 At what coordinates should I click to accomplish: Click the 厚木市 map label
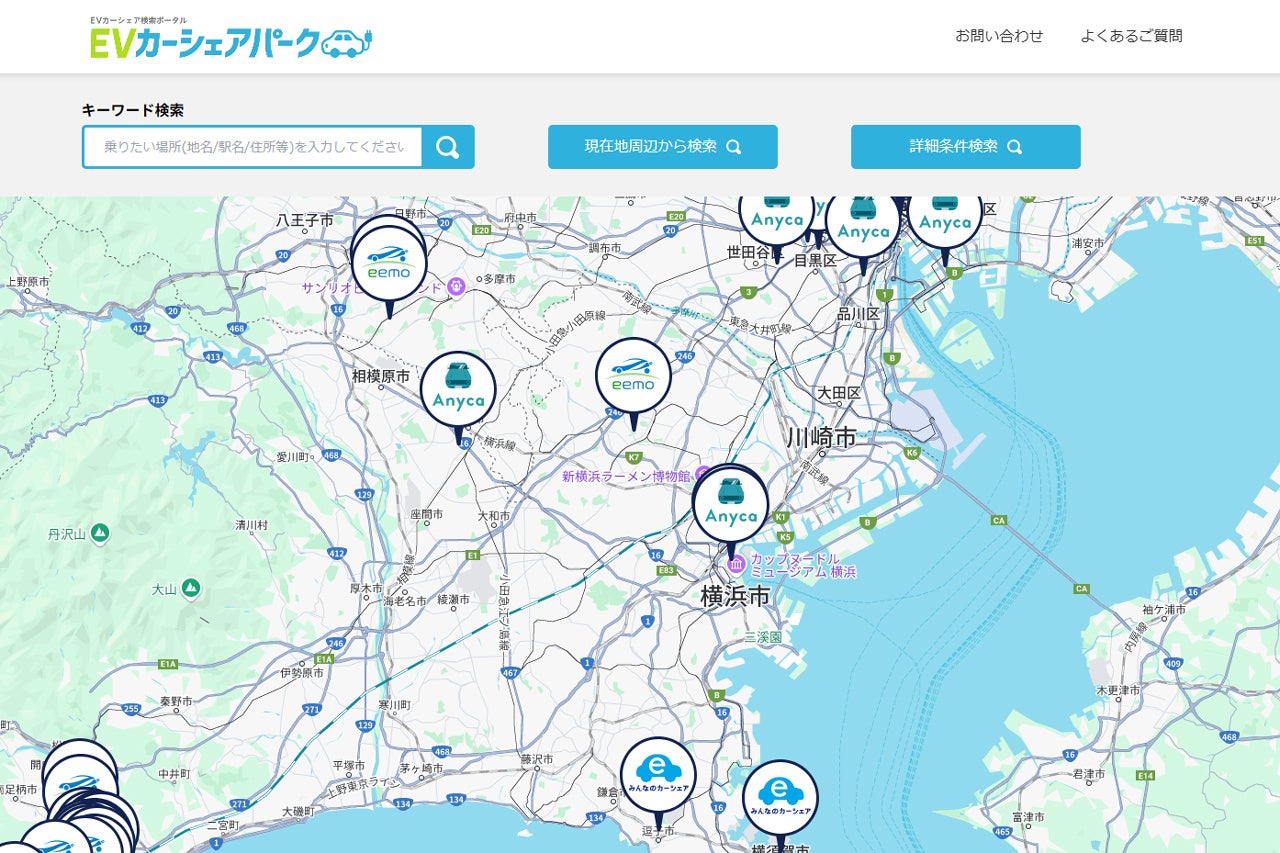366,588
